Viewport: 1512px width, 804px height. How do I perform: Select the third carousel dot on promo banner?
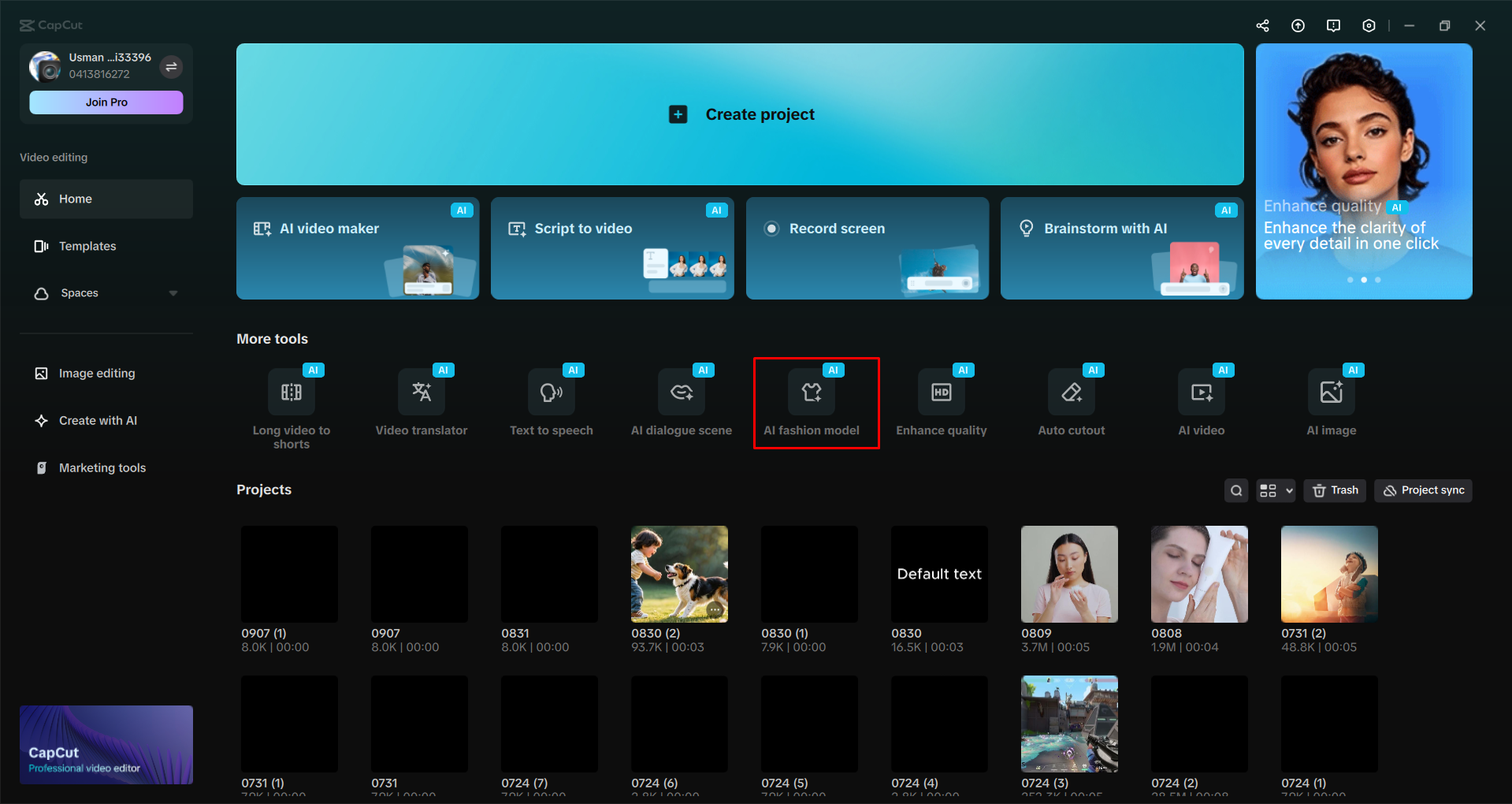(1377, 280)
